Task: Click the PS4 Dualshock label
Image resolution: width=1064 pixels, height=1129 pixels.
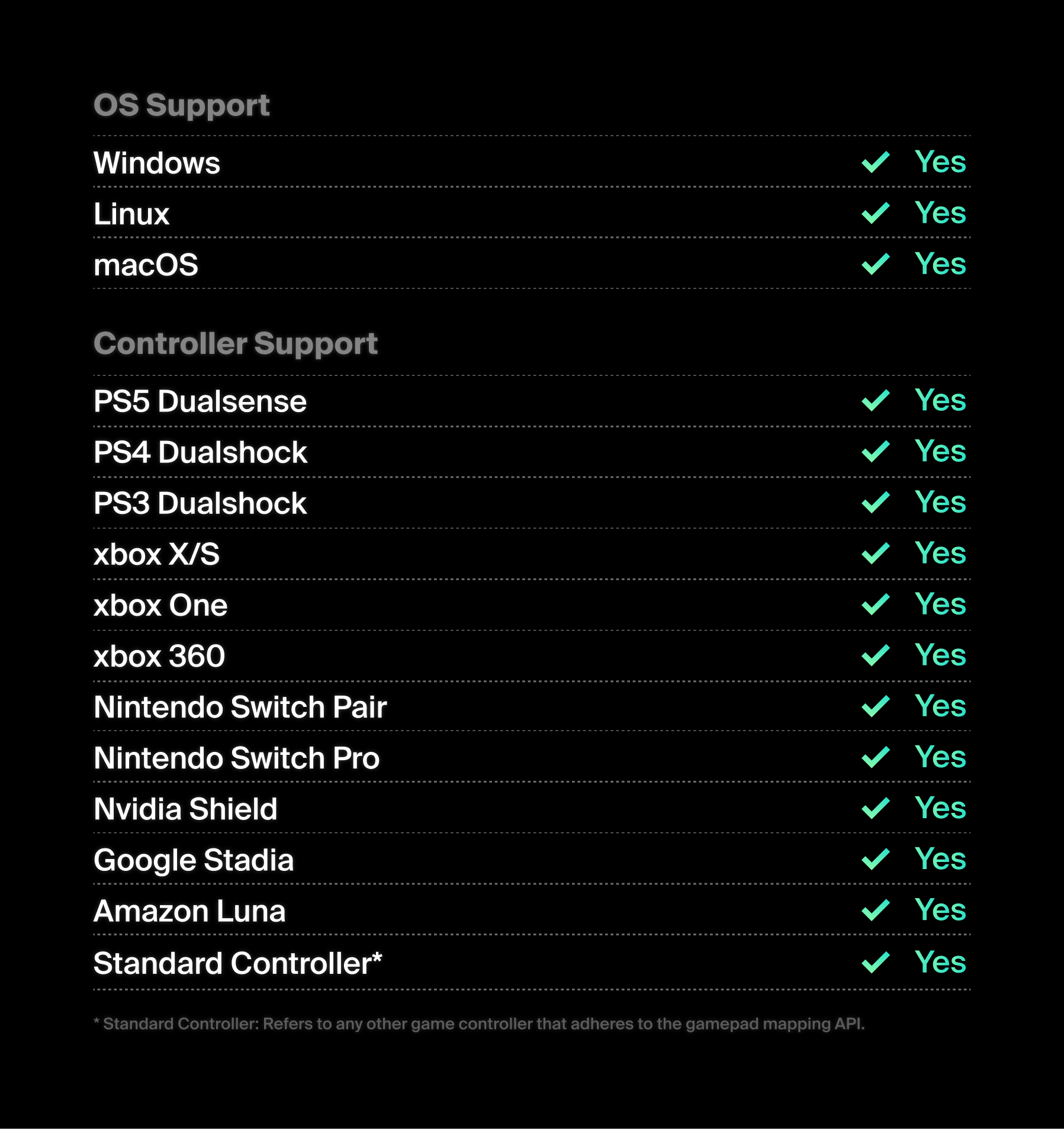Action: tap(200, 452)
